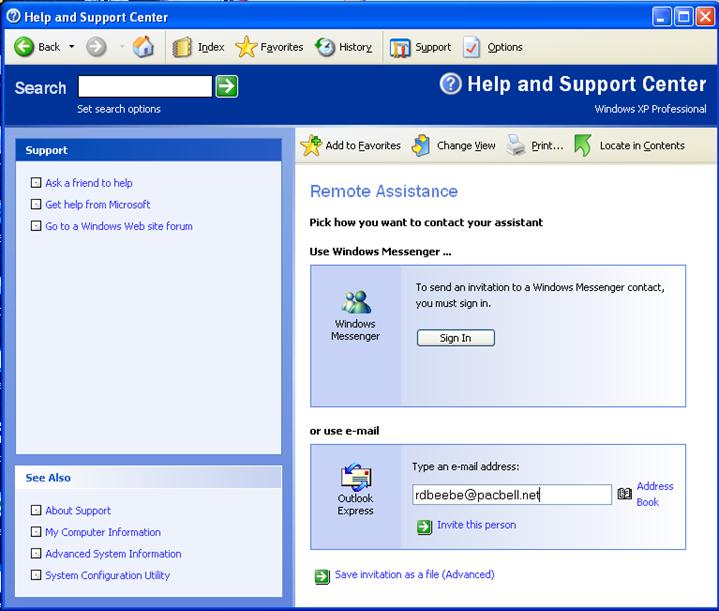Go to Home via the house icon
This screenshot has width=719, height=611.
click(143, 46)
